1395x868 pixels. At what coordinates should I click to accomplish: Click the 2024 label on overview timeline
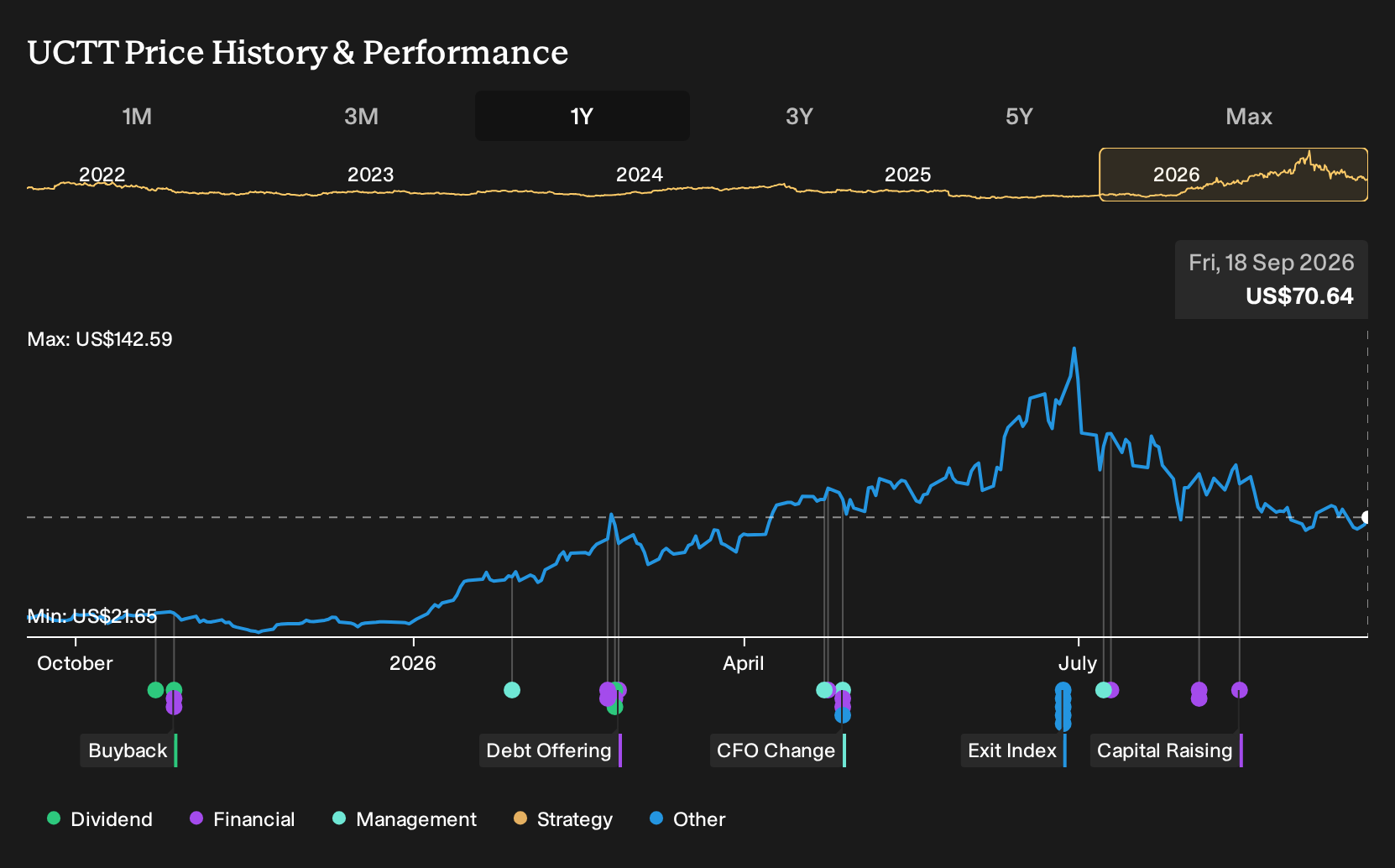coord(640,175)
